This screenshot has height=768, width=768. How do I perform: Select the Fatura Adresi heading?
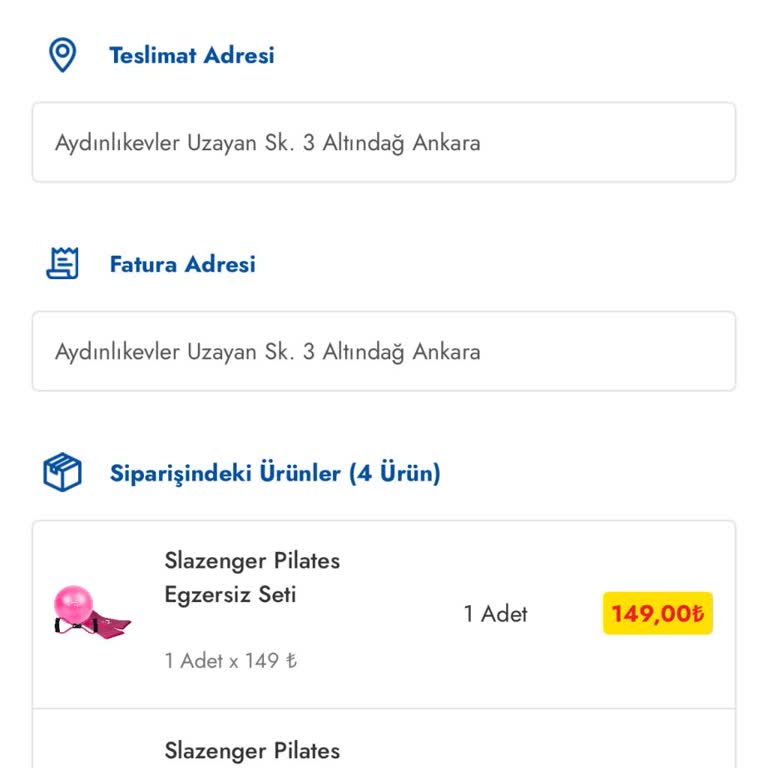click(x=182, y=264)
